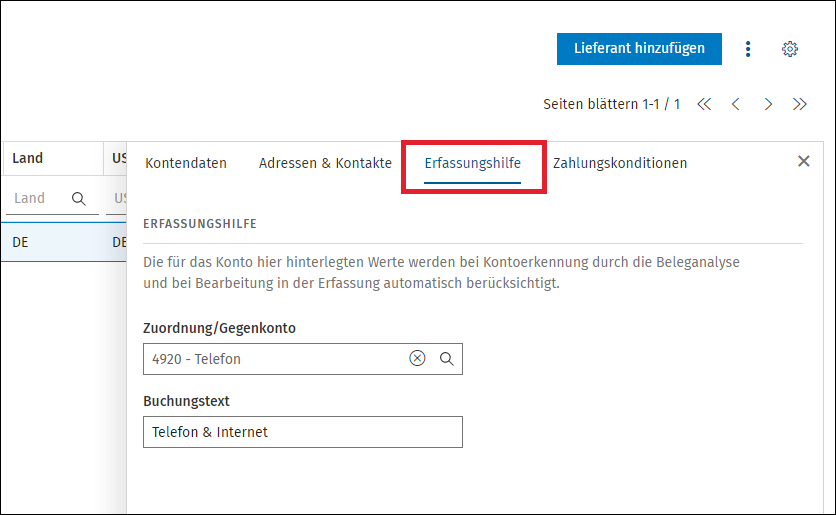Click the ERFASSUNGSHILFE section heading
This screenshot has width=836, height=515.
[200, 224]
